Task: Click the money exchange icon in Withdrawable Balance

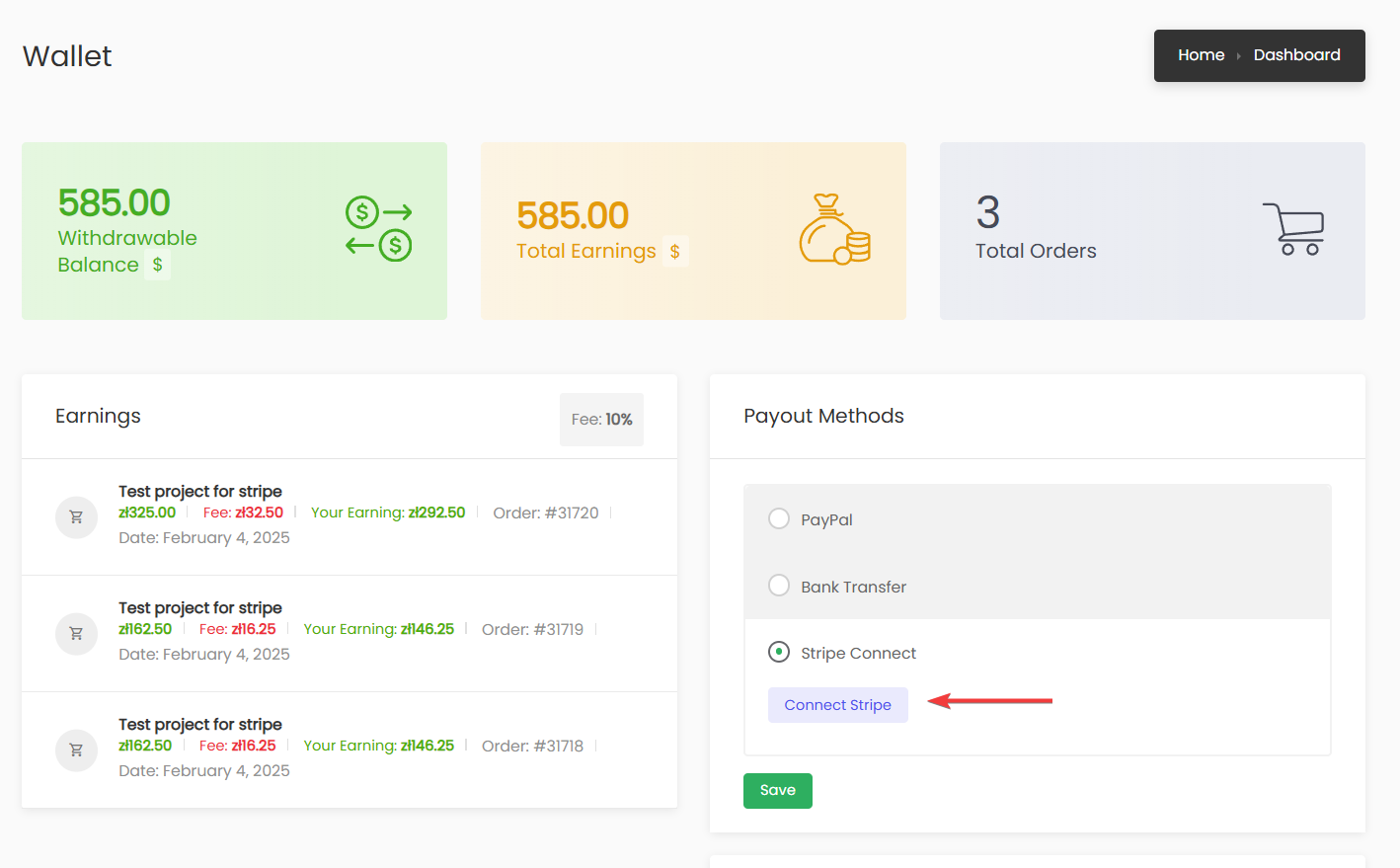Action: (x=378, y=228)
